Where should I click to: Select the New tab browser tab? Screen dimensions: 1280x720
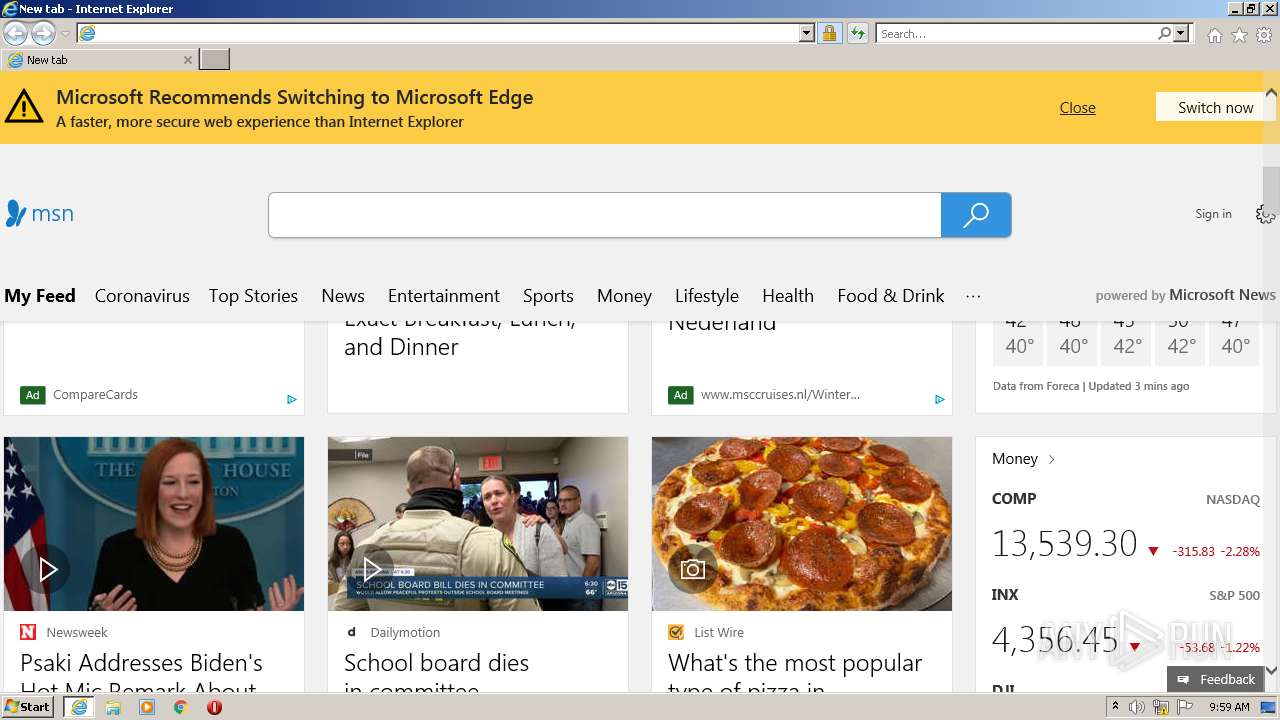pos(98,60)
